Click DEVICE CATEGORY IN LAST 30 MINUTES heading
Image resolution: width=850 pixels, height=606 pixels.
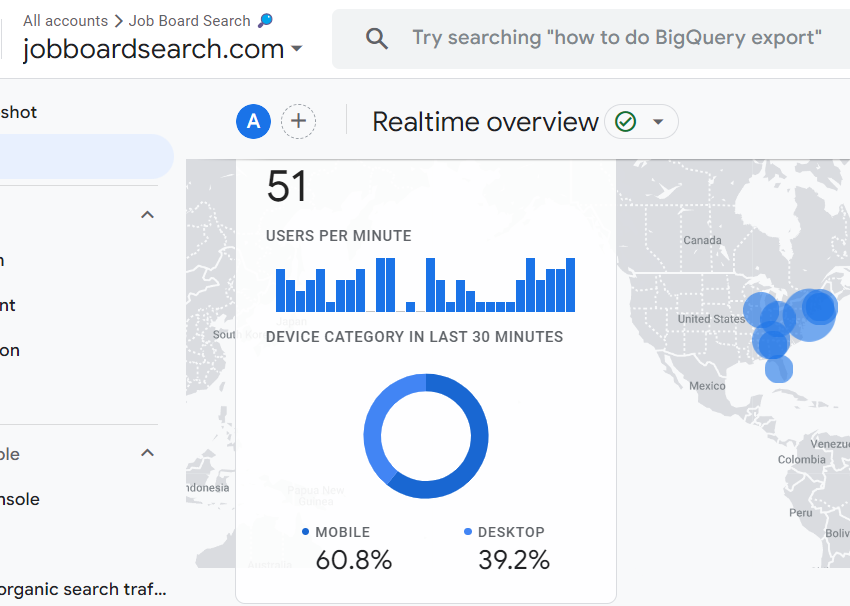tap(414, 337)
